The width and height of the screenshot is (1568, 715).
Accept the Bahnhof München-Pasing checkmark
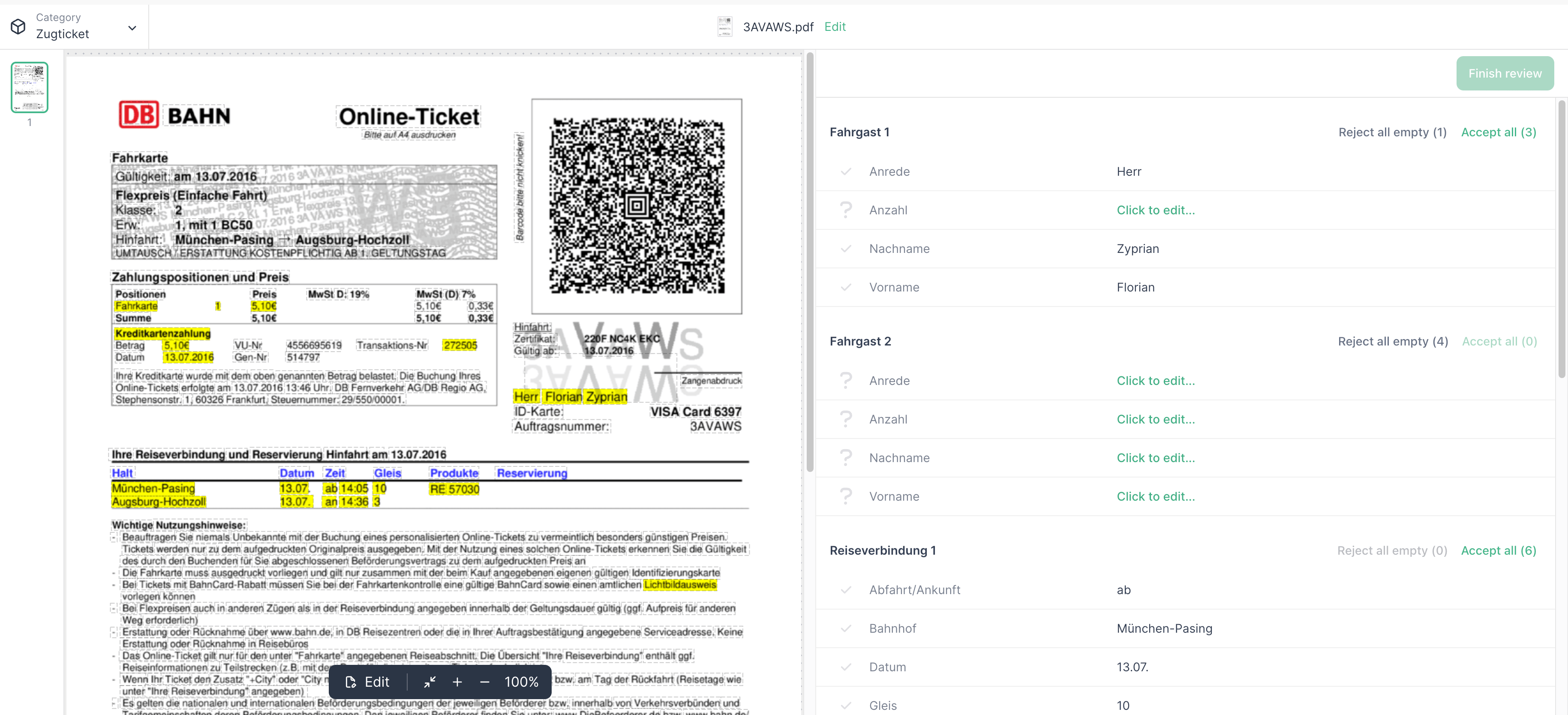(x=845, y=628)
